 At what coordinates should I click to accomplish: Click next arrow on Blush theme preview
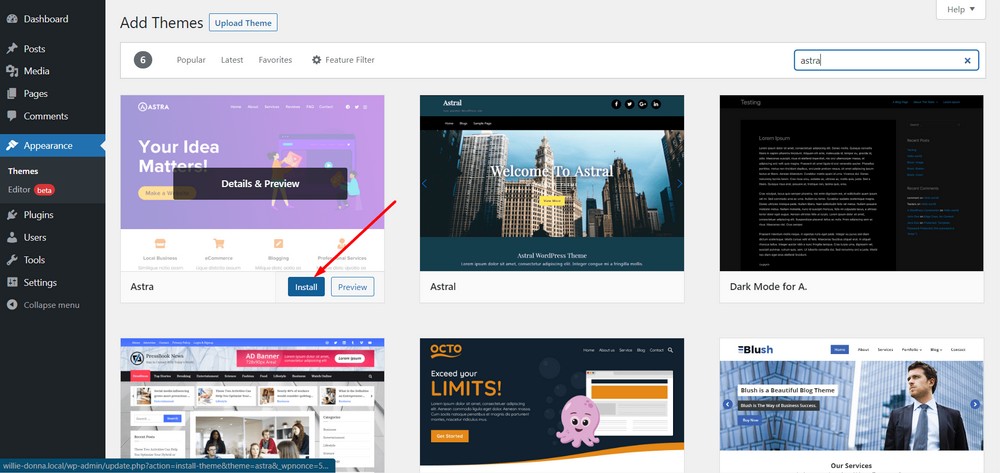coord(974,404)
